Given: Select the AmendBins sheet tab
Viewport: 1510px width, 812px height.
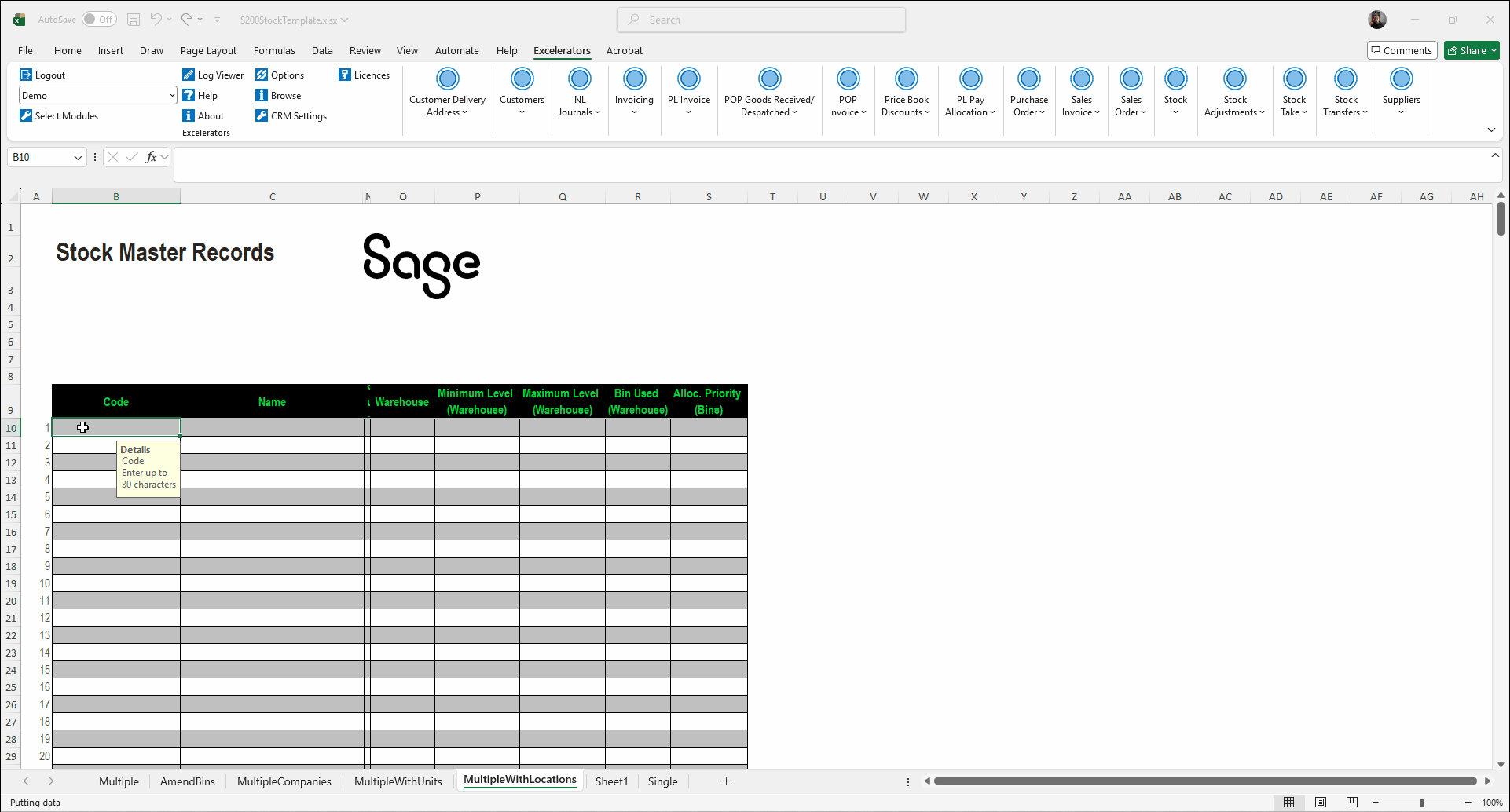Looking at the screenshot, I should [x=187, y=781].
